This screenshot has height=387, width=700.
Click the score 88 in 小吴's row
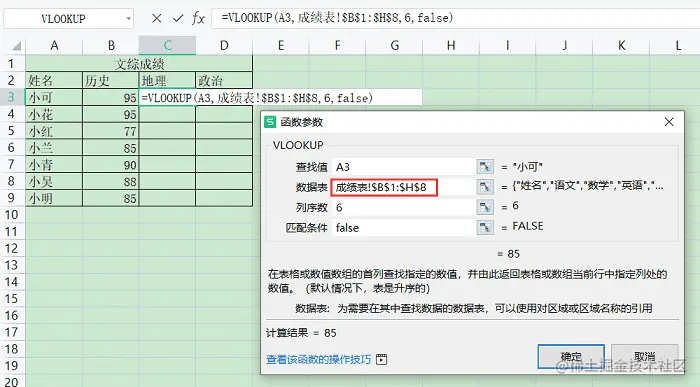tap(111, 181)
